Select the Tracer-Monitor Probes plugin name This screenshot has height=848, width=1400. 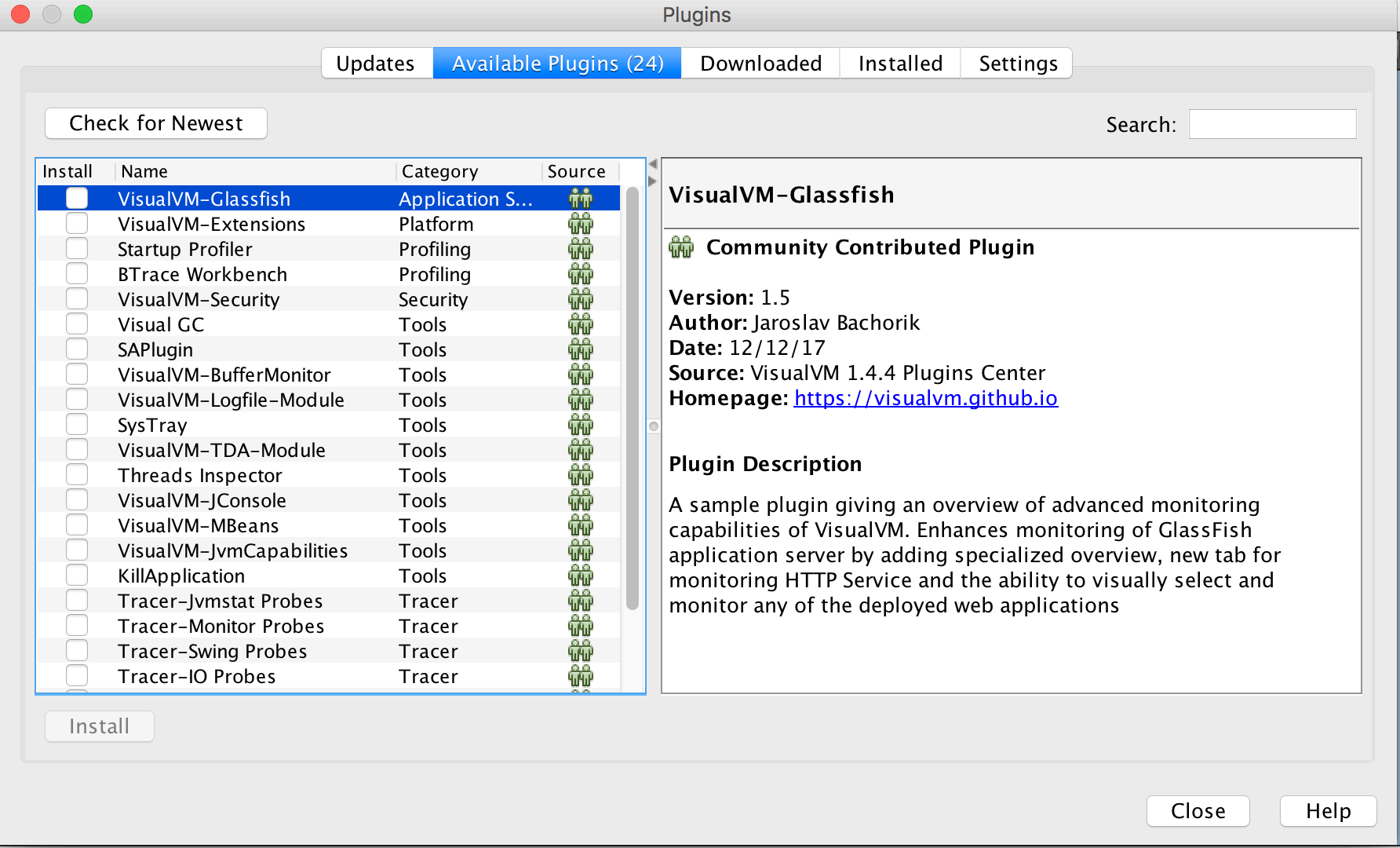(221, 626)
